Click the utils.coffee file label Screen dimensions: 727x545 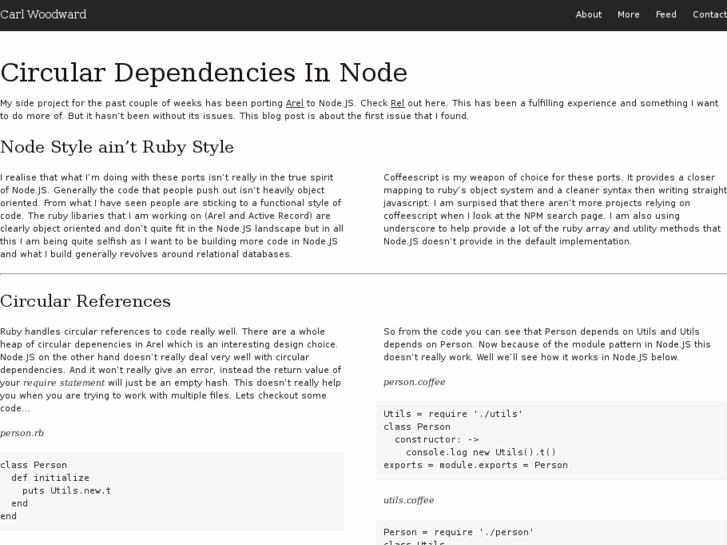(x=408, y=500)
